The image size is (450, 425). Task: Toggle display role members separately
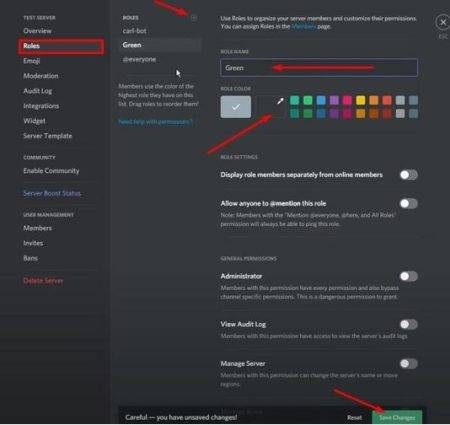409,175
